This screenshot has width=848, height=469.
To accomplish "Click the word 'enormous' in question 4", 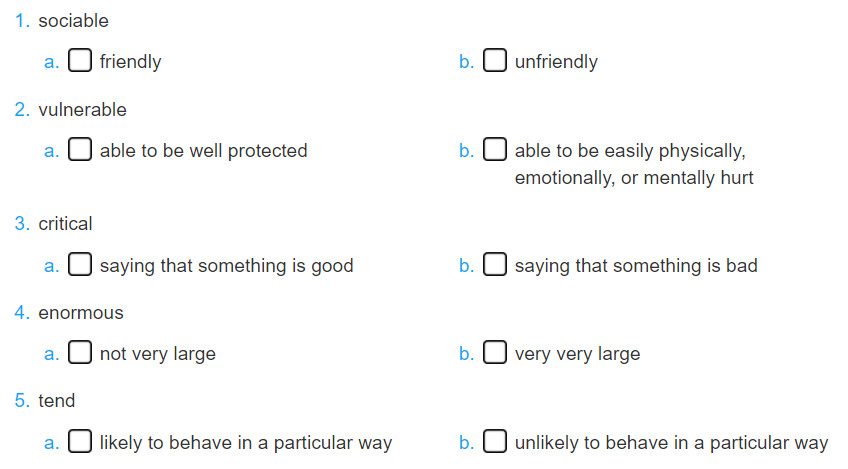I will (81, 313).
